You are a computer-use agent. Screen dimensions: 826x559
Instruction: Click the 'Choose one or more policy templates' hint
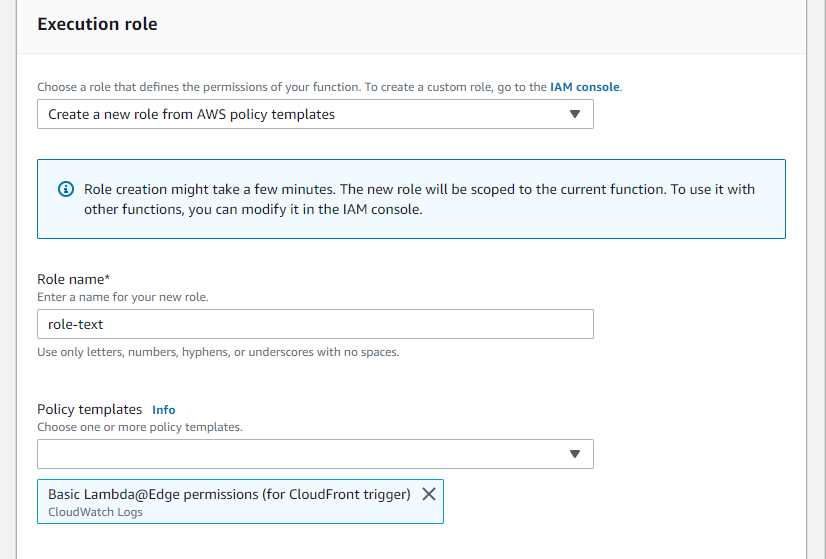[140, 427]
